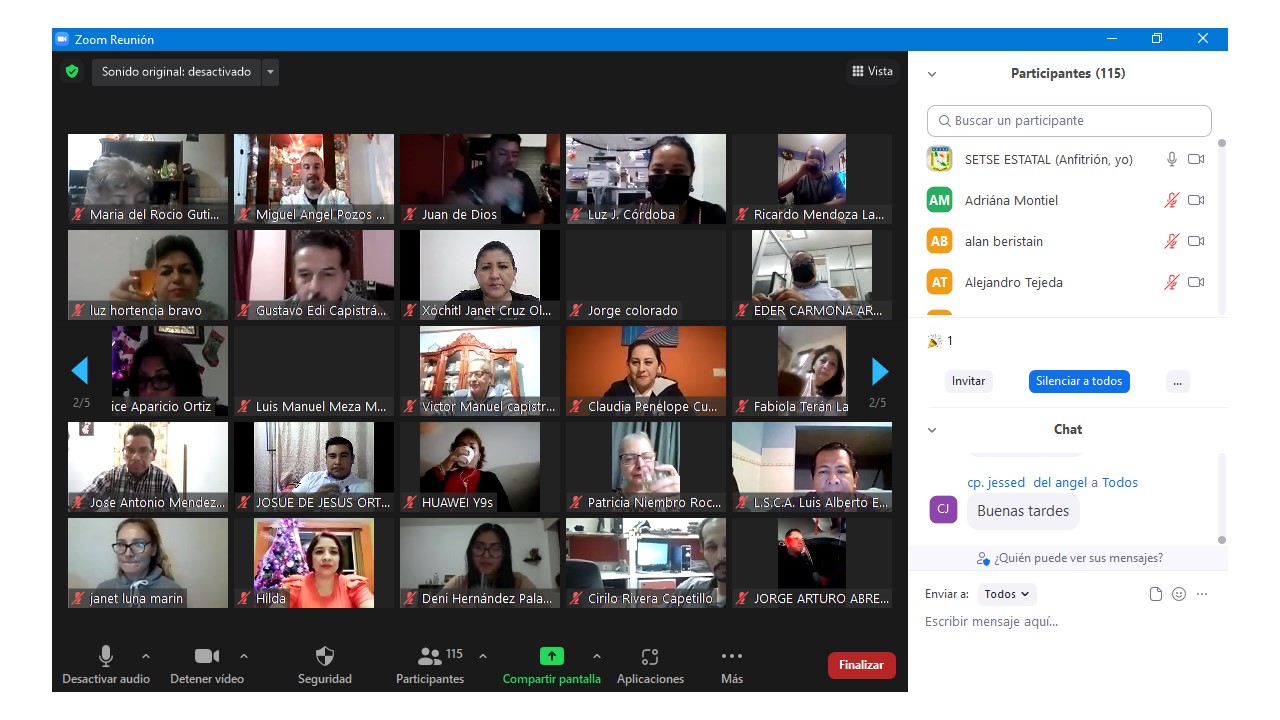Image resolution: width=1280 pixels, height=720 pixels.
Task: Toggle SETSE ESTATAL camera icon
Action: [x=1196, y=159]
